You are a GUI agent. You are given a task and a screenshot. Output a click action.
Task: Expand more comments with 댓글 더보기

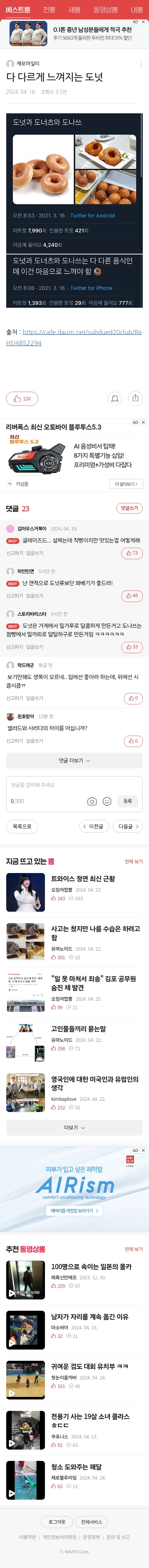pyautogui.click(x=74, y=760)
